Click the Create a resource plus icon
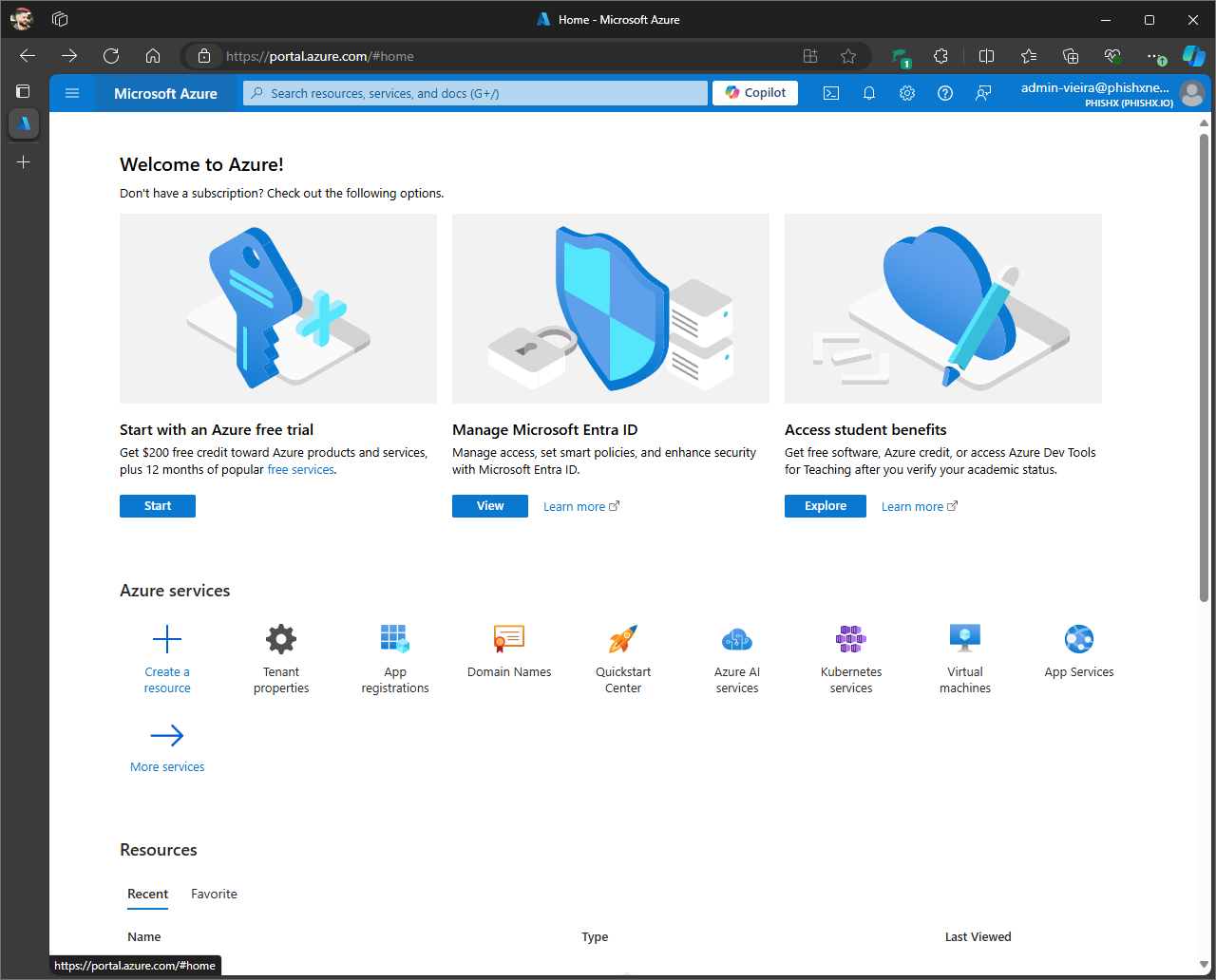This screenshot has width=1216, height=980. (x=167, y=639)
